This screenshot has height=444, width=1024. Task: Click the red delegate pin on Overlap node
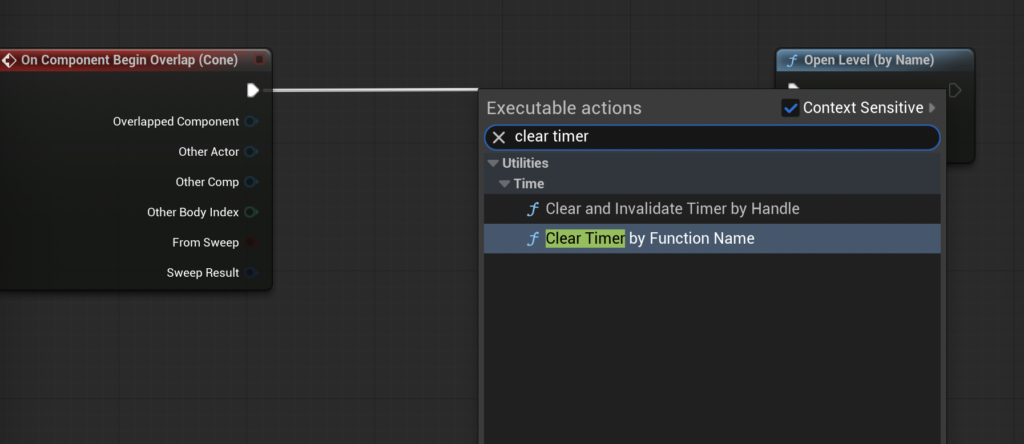(259, 60)
